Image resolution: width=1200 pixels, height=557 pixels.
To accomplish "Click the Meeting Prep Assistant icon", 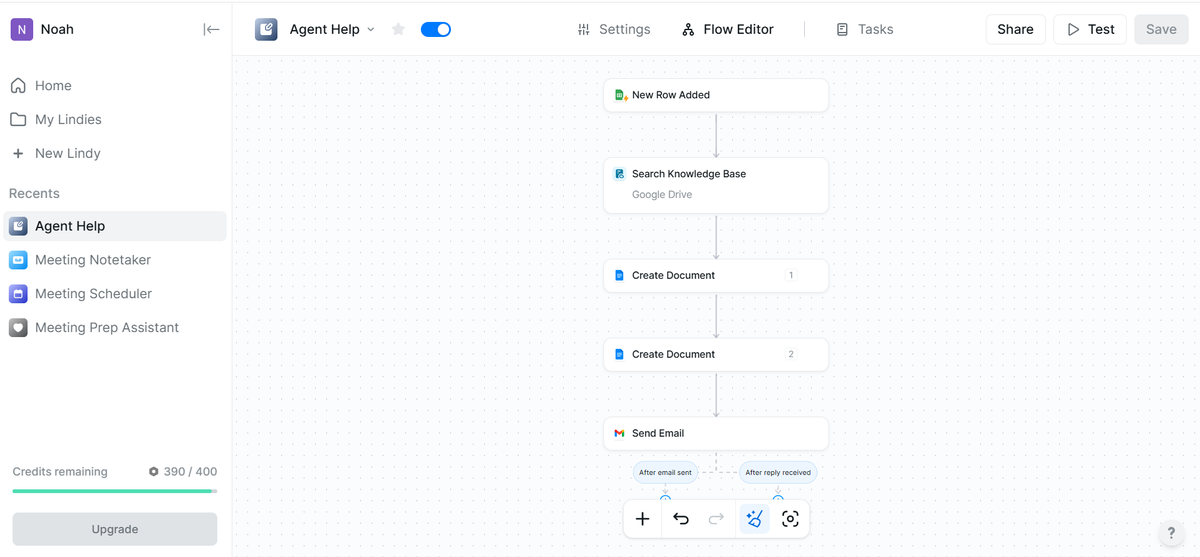I will [18, 328].
